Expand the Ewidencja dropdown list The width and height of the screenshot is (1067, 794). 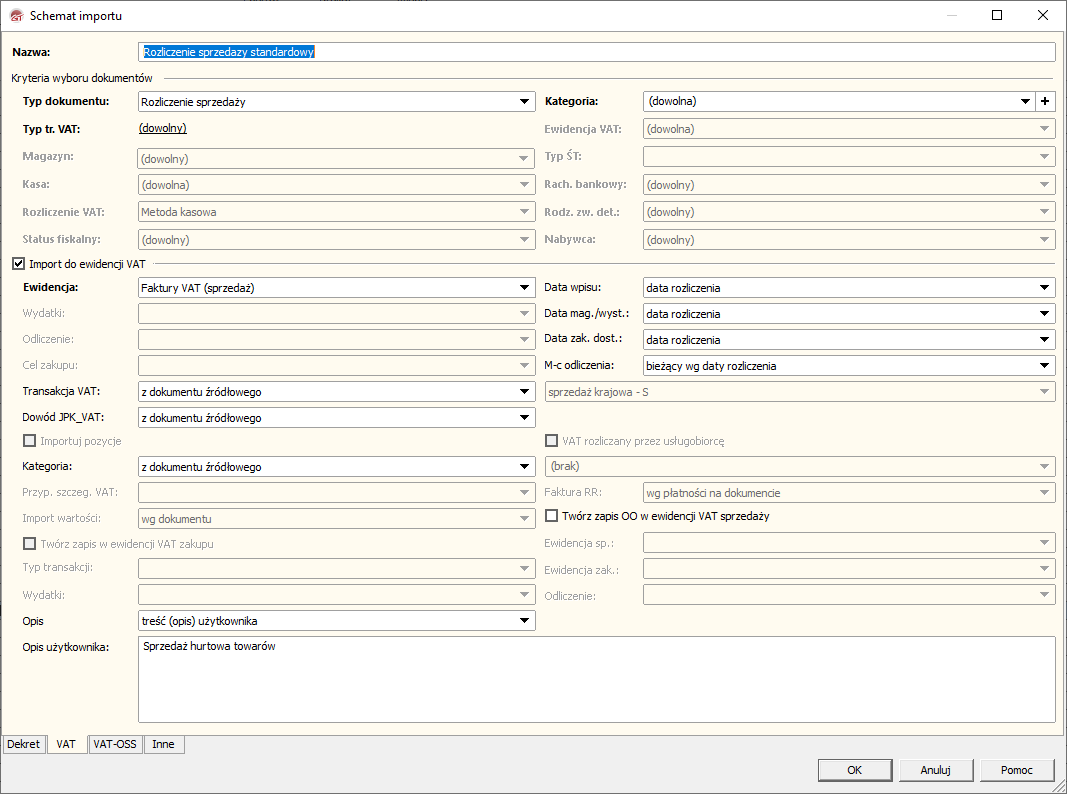525,288
